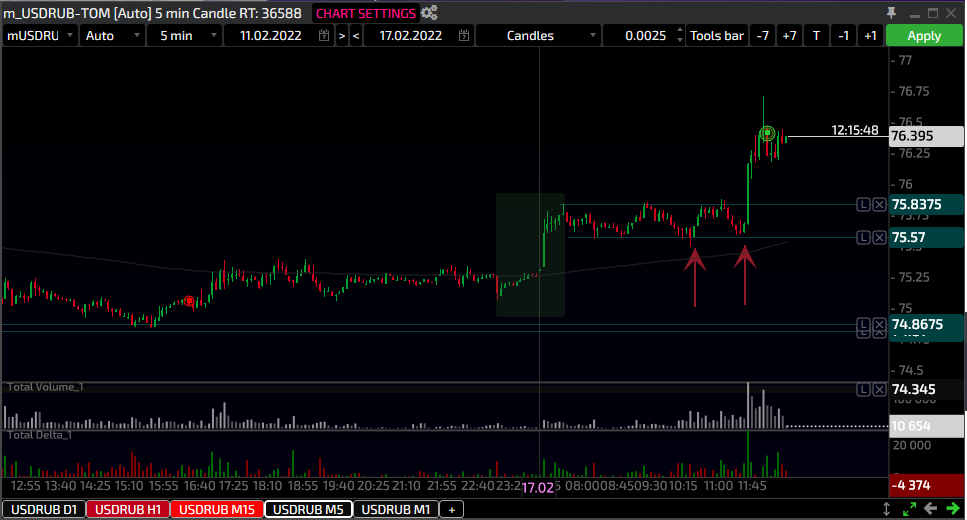Open calendar picker for end date 17.02.2022
This screenshot has height=520, width=967.
click(x=464, y=35)
